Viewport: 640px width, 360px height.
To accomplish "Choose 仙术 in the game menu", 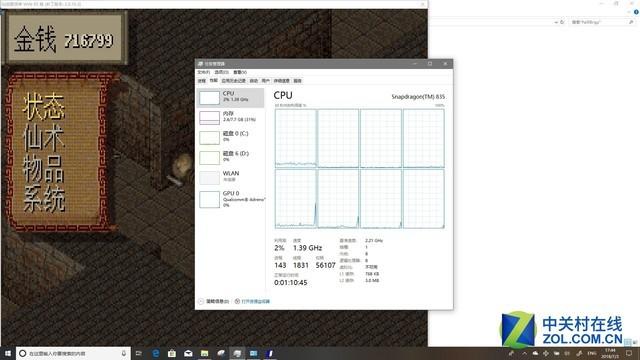I will pos(44,138).
